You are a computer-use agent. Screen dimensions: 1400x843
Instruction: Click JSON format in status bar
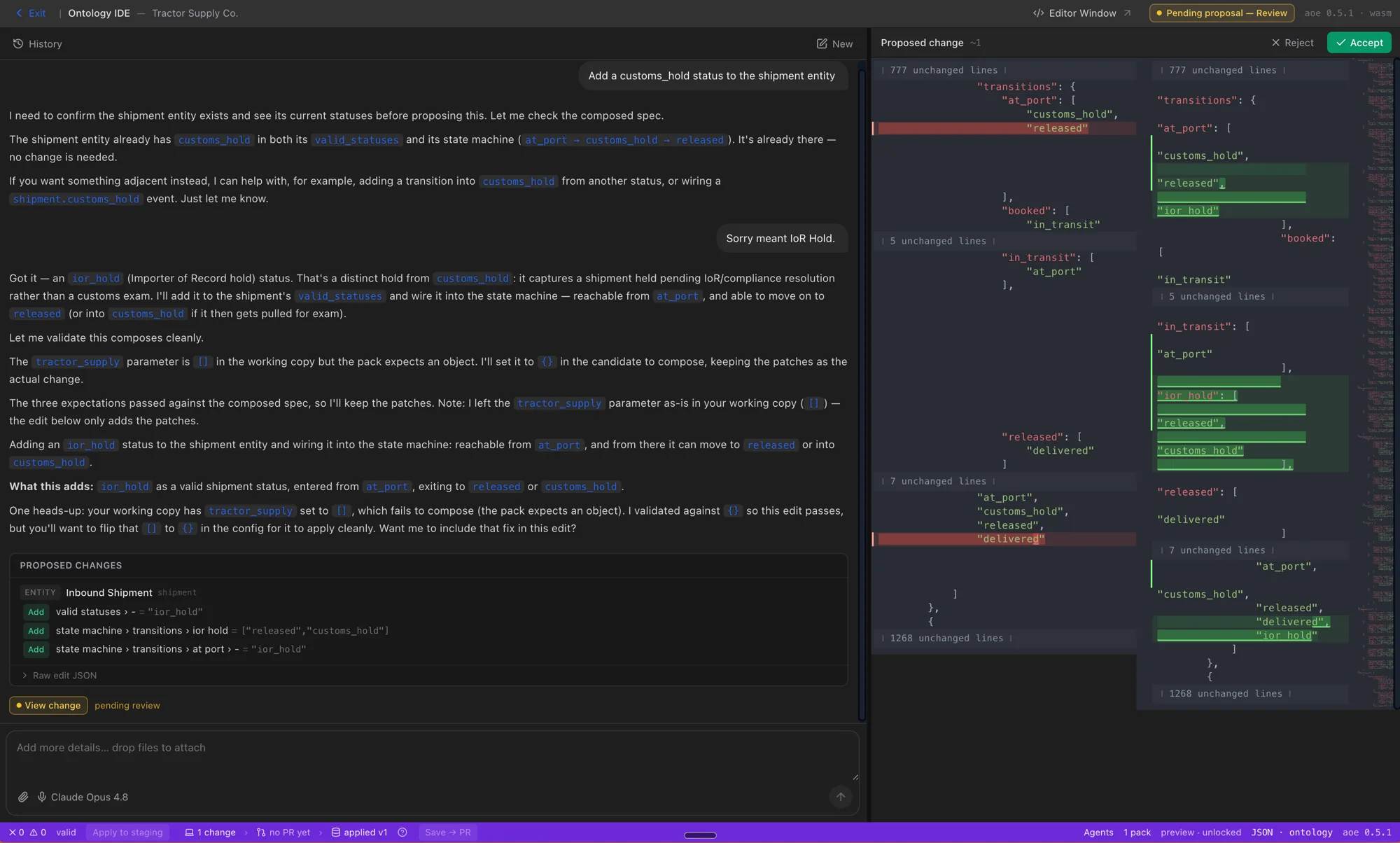click(1261, 832)
